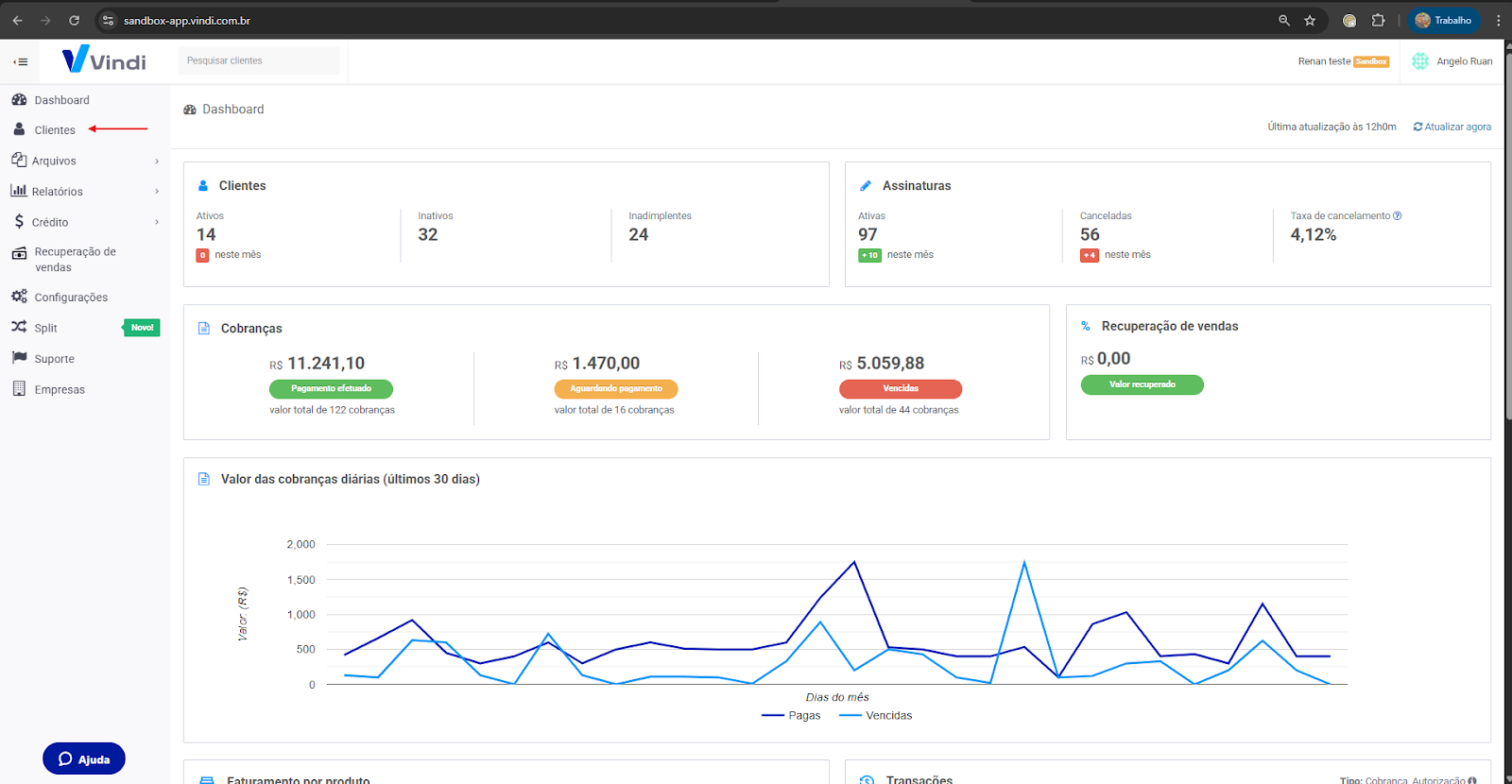Click the Vindi logo
Image resolution: width=1512 pixels, height=784 pixels.
(x=104, y=60)
